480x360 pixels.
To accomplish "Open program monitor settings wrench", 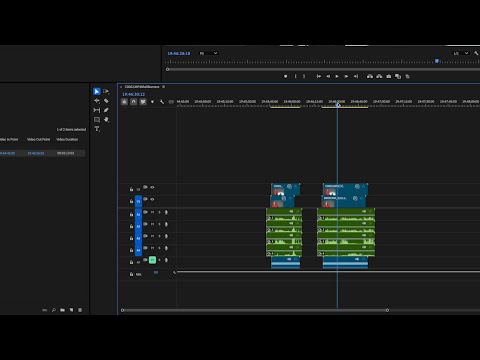I will point(476,53).
